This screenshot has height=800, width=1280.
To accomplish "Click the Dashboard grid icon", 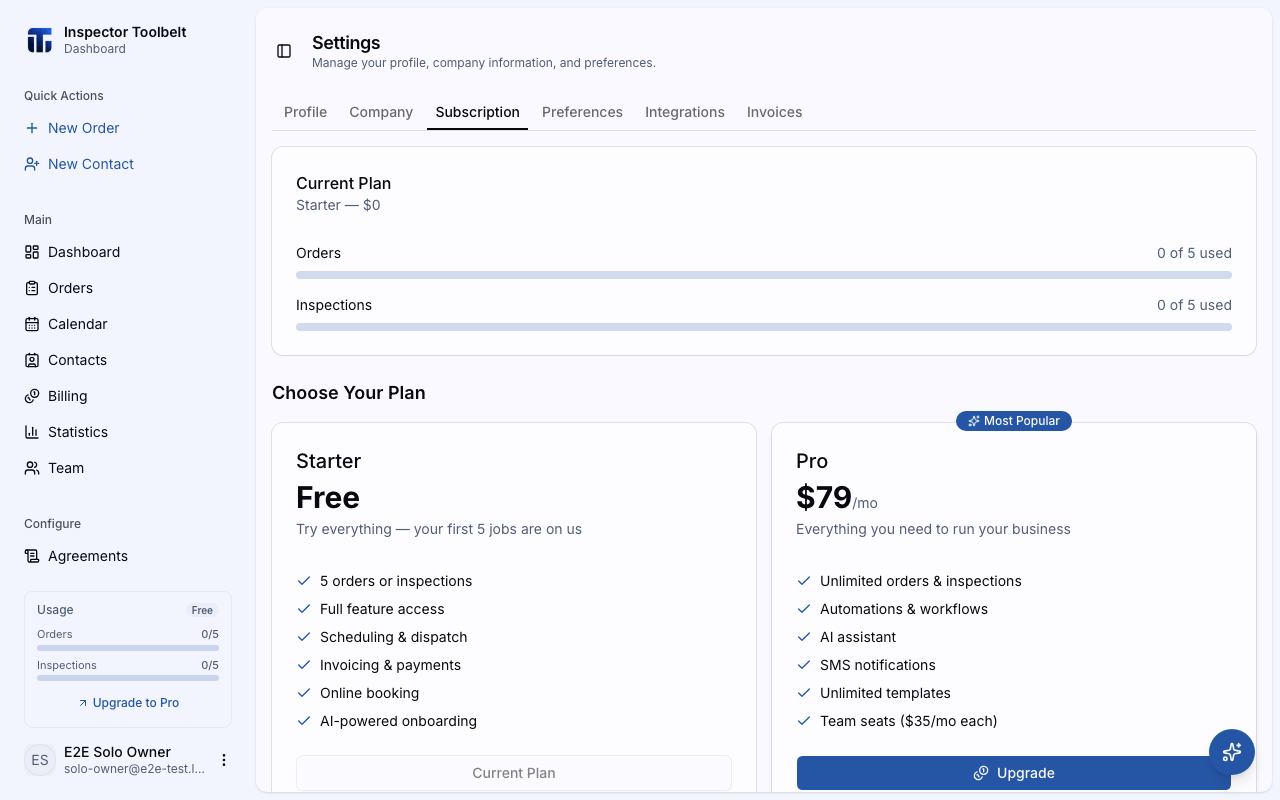I will coord(32,252).
